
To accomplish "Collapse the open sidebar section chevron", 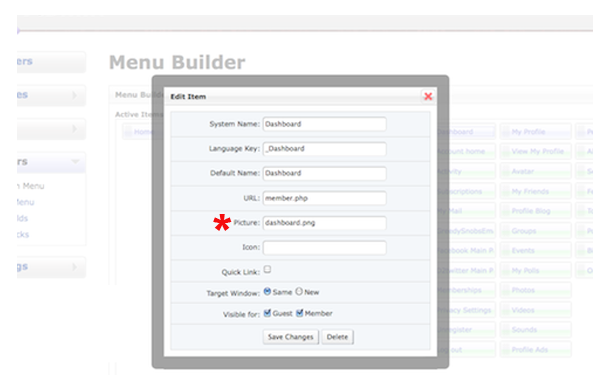I will click(75, 161).
